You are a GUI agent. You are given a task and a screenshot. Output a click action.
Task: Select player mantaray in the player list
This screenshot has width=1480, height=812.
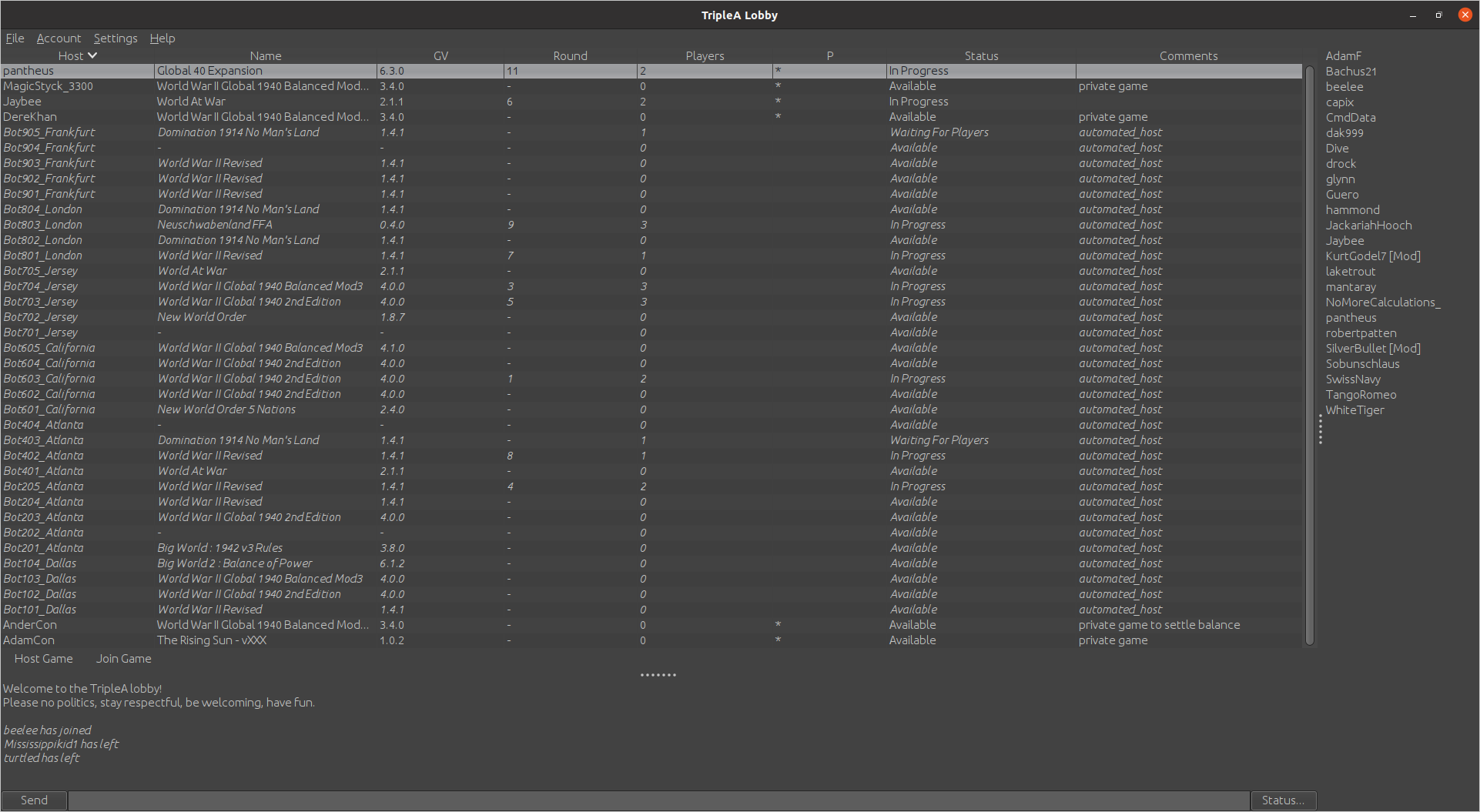coord(1351,287)
